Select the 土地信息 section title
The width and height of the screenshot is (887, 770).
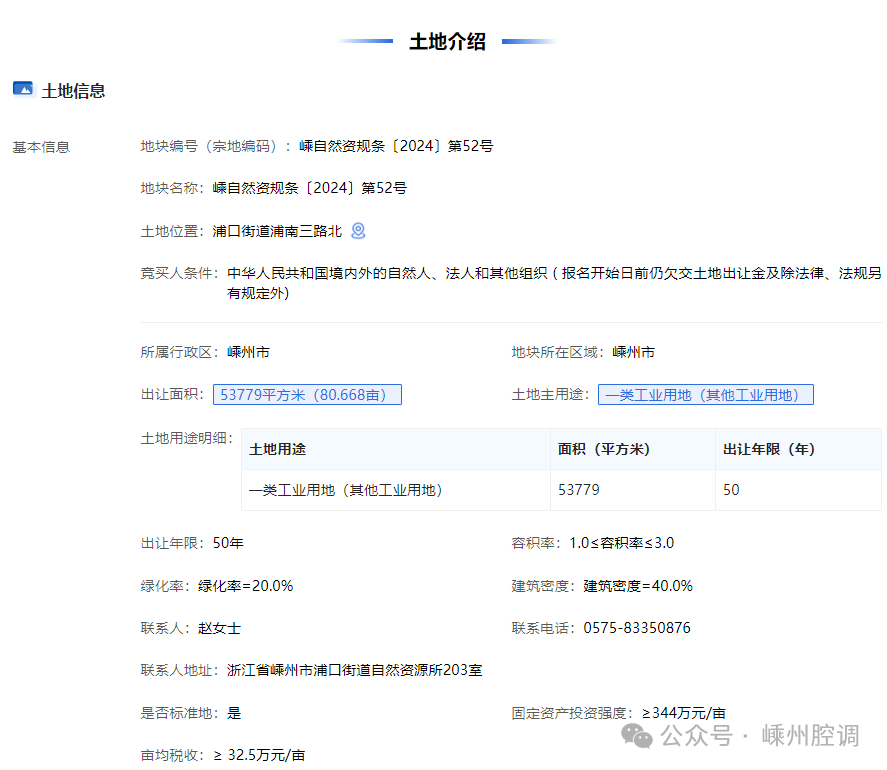[x=73, y=91]
